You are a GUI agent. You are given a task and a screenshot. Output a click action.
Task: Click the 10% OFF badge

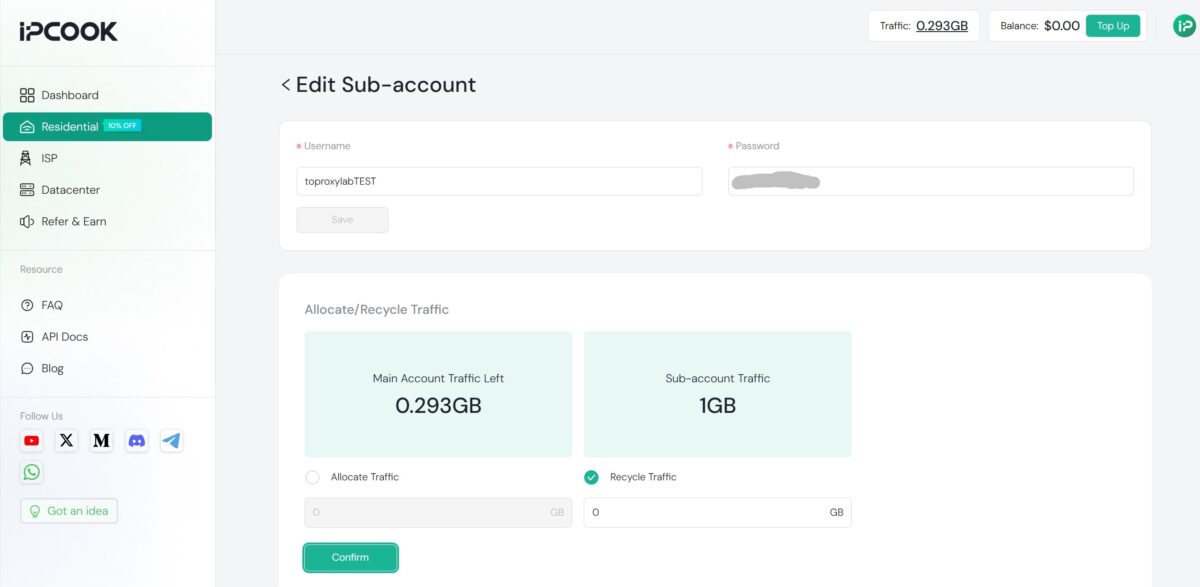[123, 126]
